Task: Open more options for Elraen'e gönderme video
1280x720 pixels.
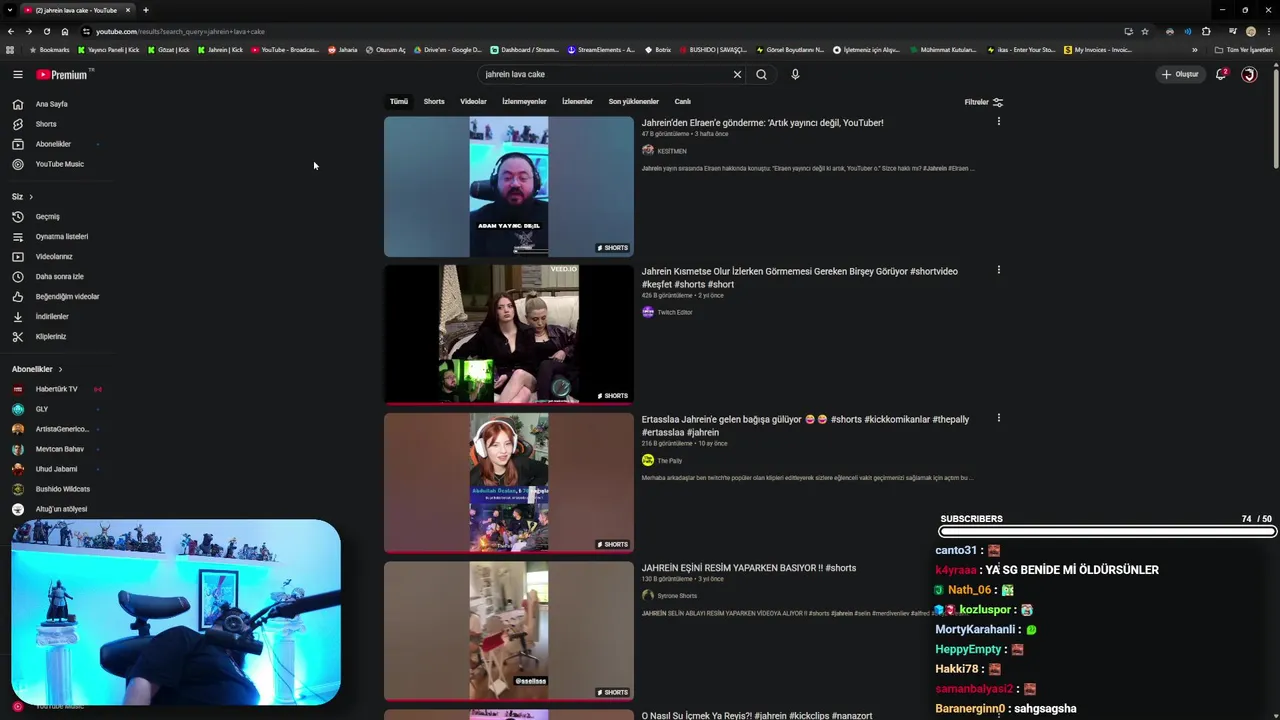Action: coord(998,121)
